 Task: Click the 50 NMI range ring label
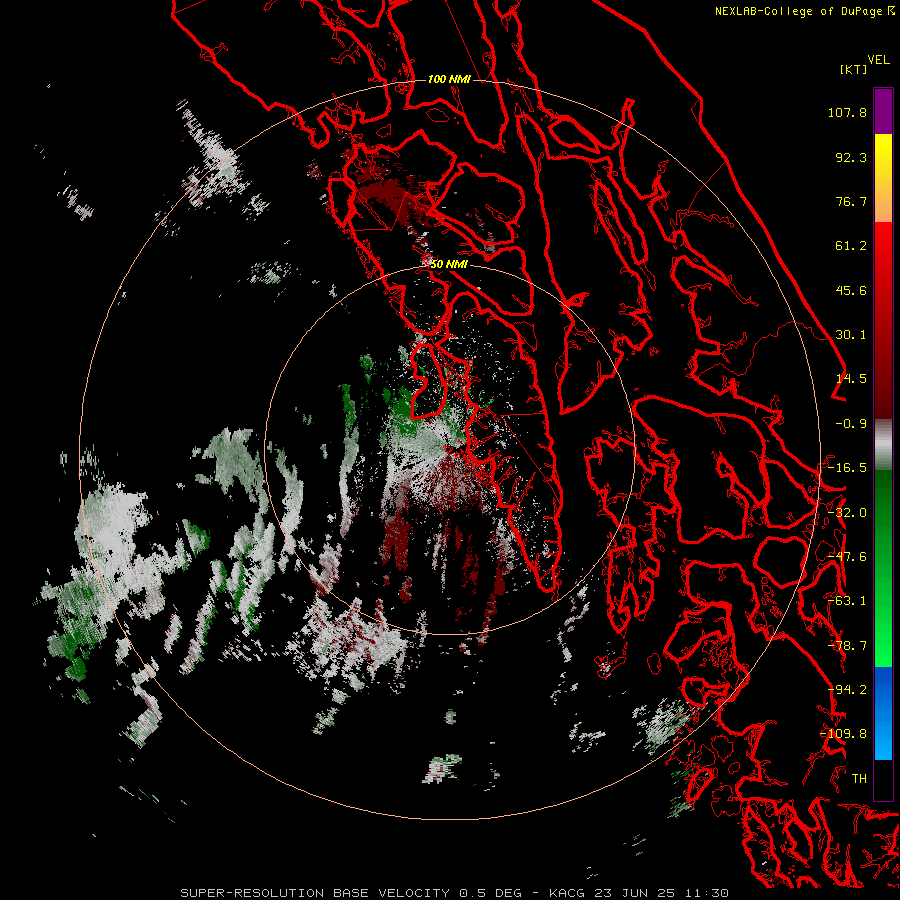tap(449, 265)
